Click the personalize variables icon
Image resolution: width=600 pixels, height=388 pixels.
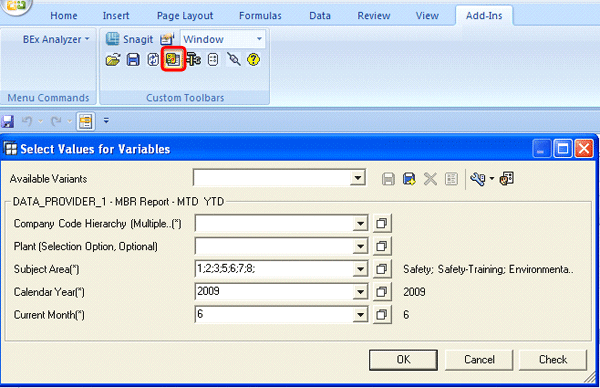(x=507, y=179)
